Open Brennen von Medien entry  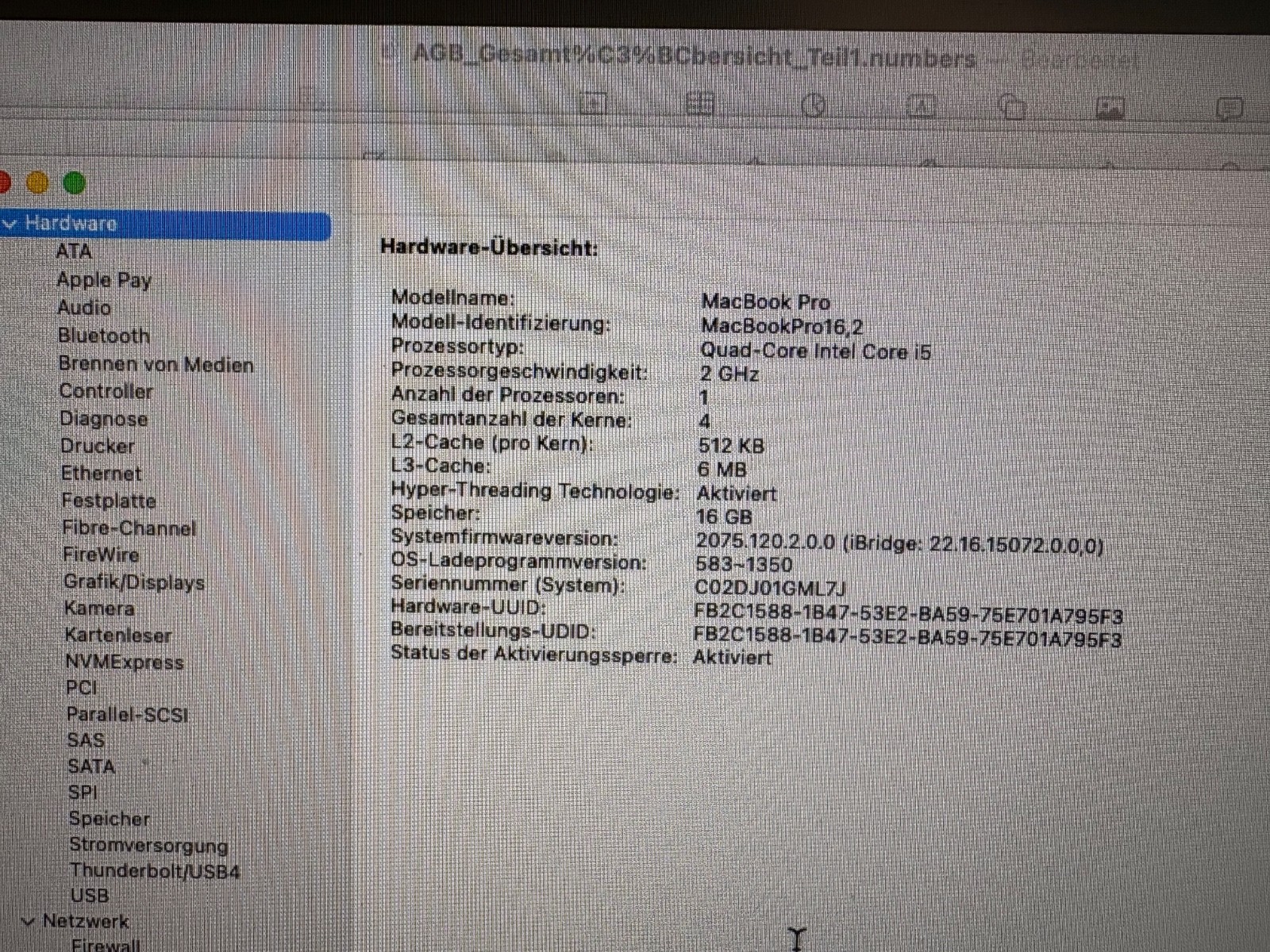point(156,364)
